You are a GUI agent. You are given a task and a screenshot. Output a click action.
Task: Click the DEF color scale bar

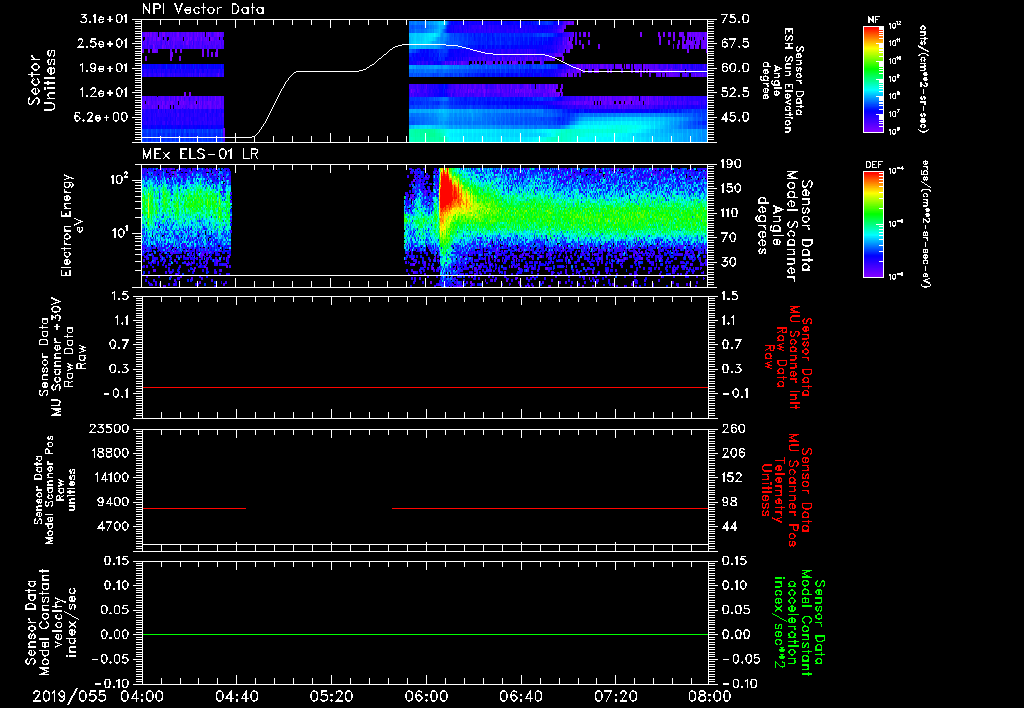(873, 224)
